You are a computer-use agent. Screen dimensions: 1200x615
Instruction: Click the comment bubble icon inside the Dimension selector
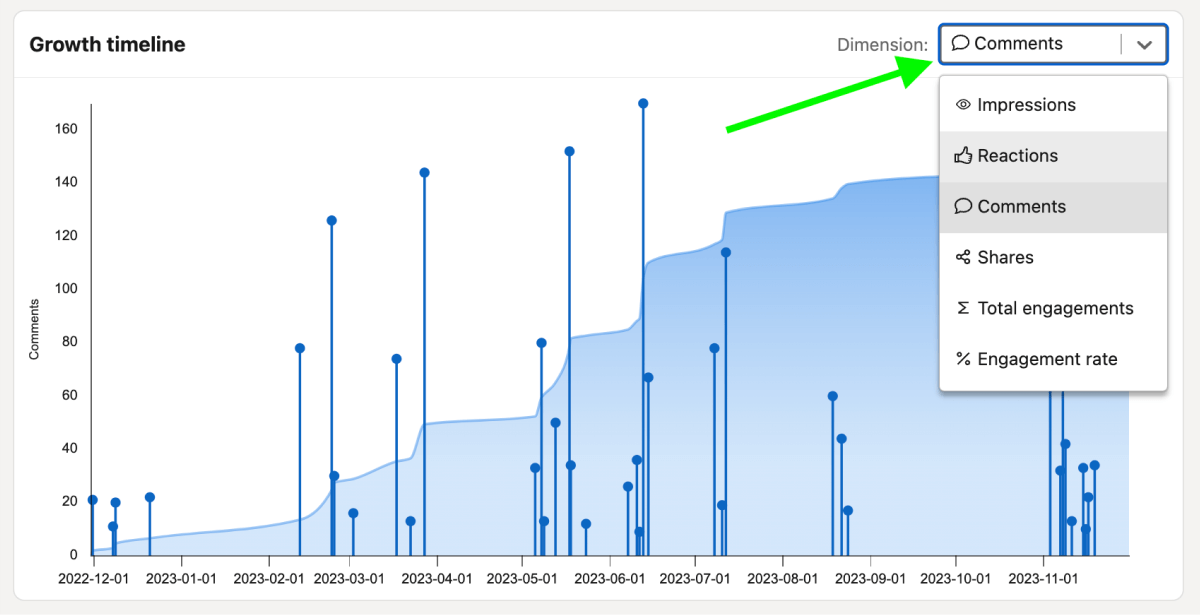(x=961, y=43)
